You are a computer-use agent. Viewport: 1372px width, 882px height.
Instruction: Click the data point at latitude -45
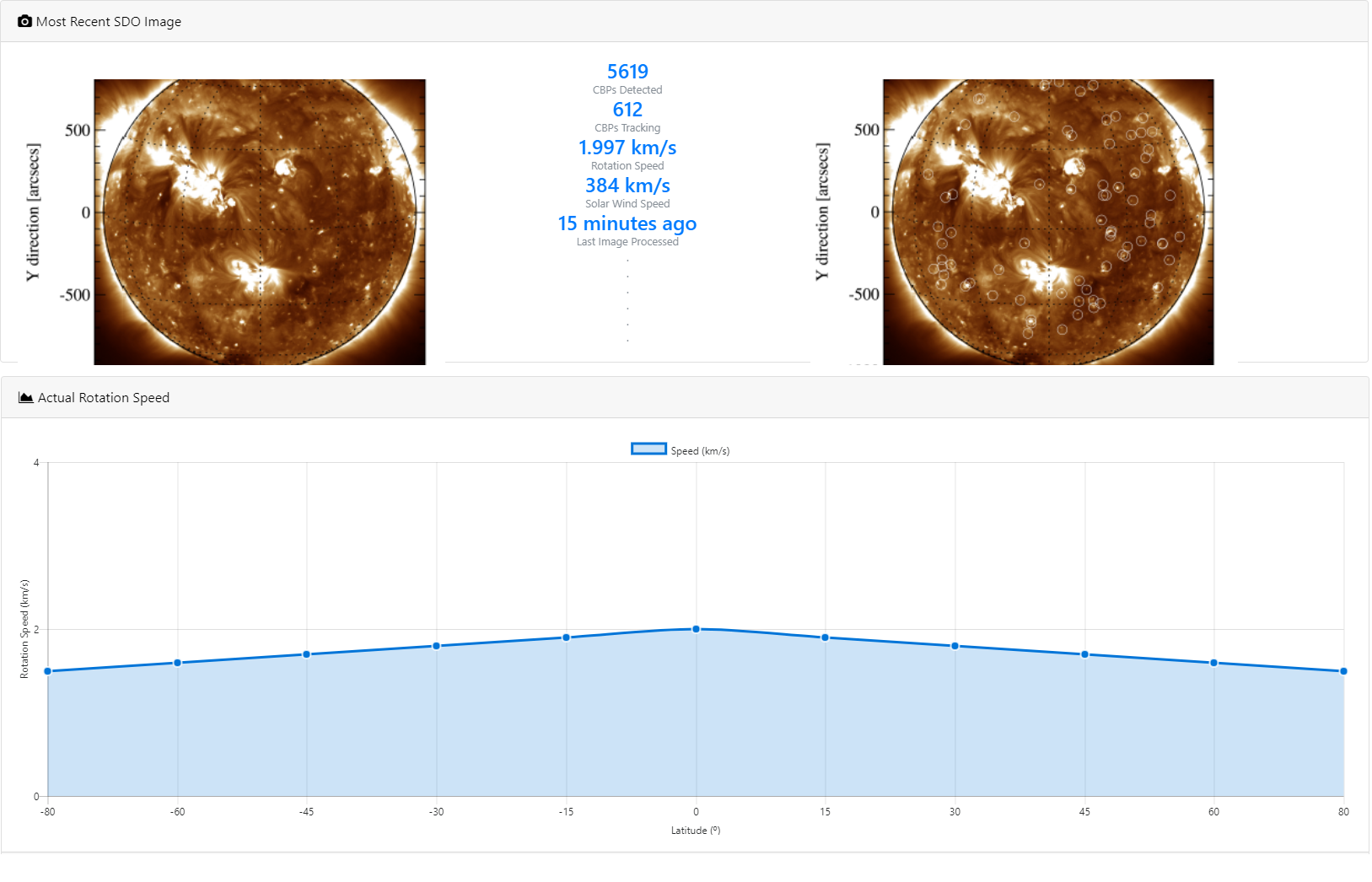click(x=307, y=654)
